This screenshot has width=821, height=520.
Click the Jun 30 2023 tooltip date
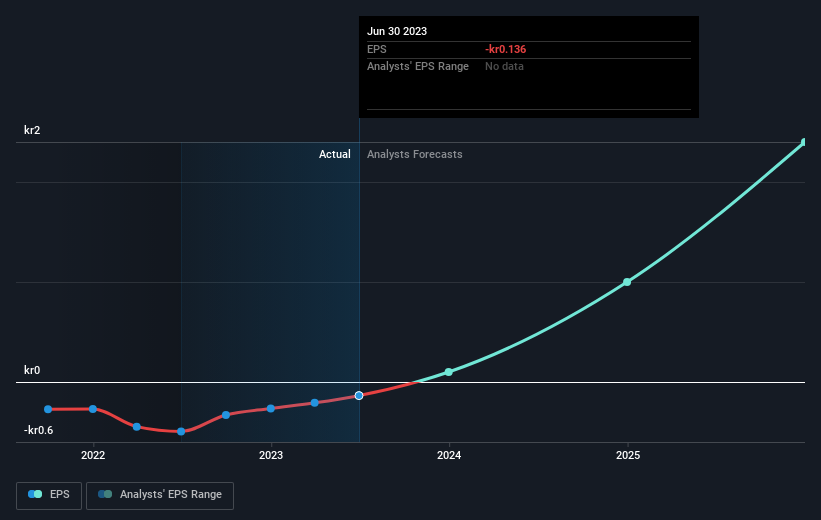(x=397, y=31)
